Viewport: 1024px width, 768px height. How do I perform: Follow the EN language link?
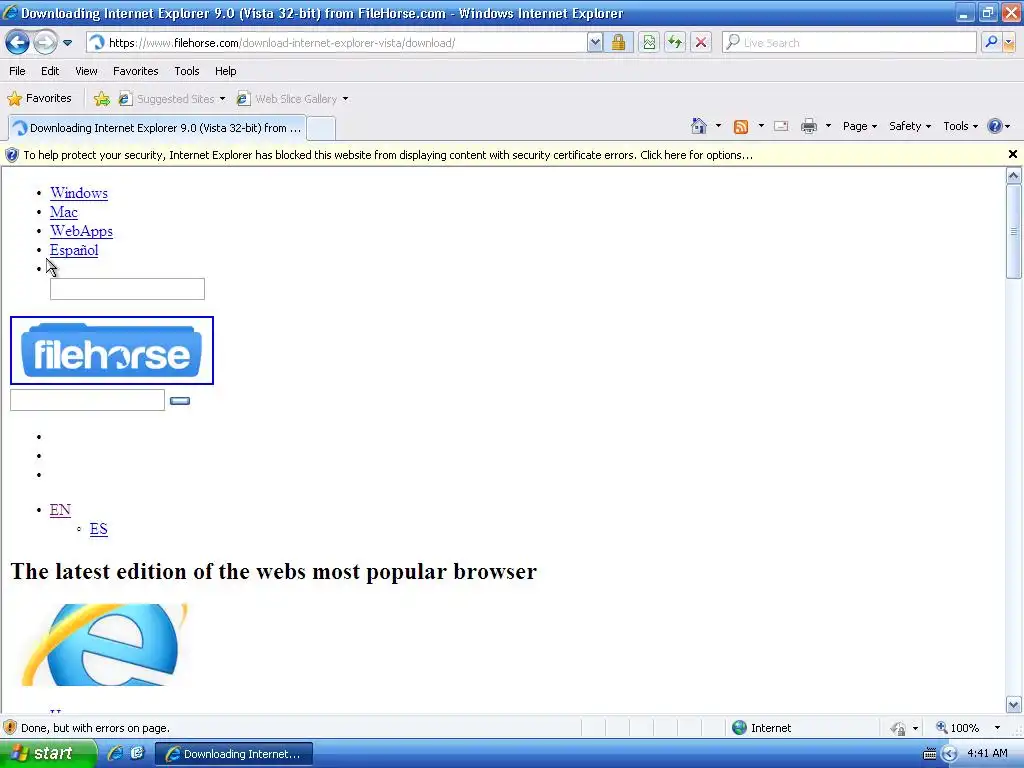(60, 510)
